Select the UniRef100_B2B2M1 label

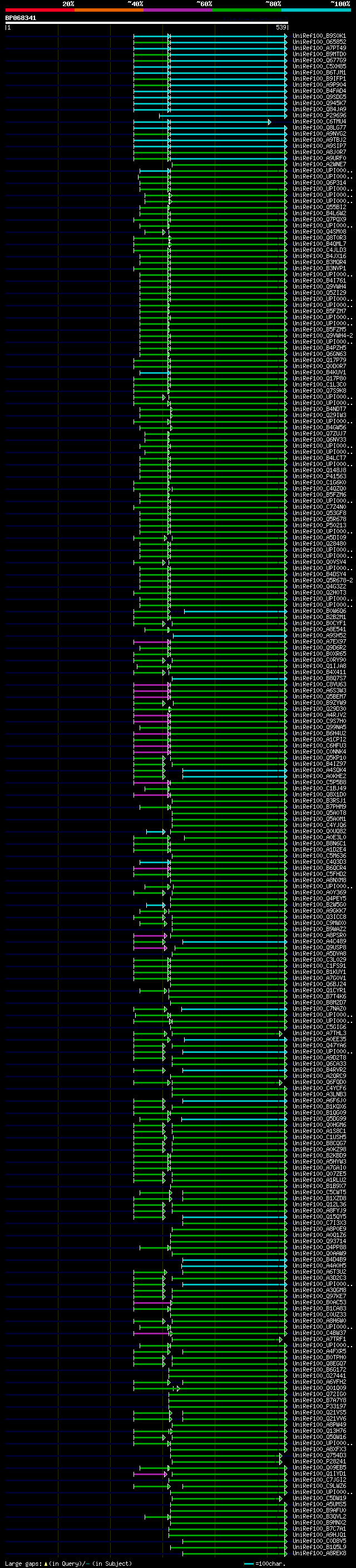coord(319,617)
